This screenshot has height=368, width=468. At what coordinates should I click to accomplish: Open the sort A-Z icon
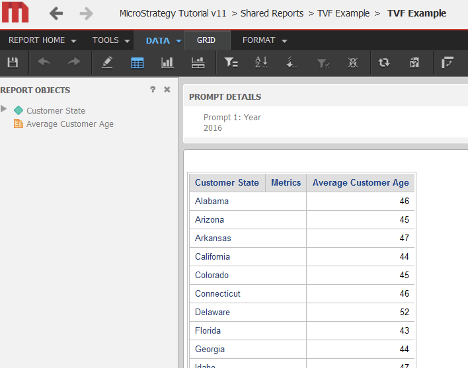pyautogui.click(x=261, y=62)
